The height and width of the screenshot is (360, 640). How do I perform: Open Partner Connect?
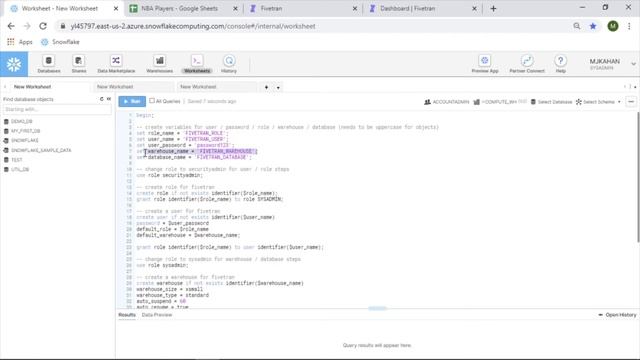527,64
